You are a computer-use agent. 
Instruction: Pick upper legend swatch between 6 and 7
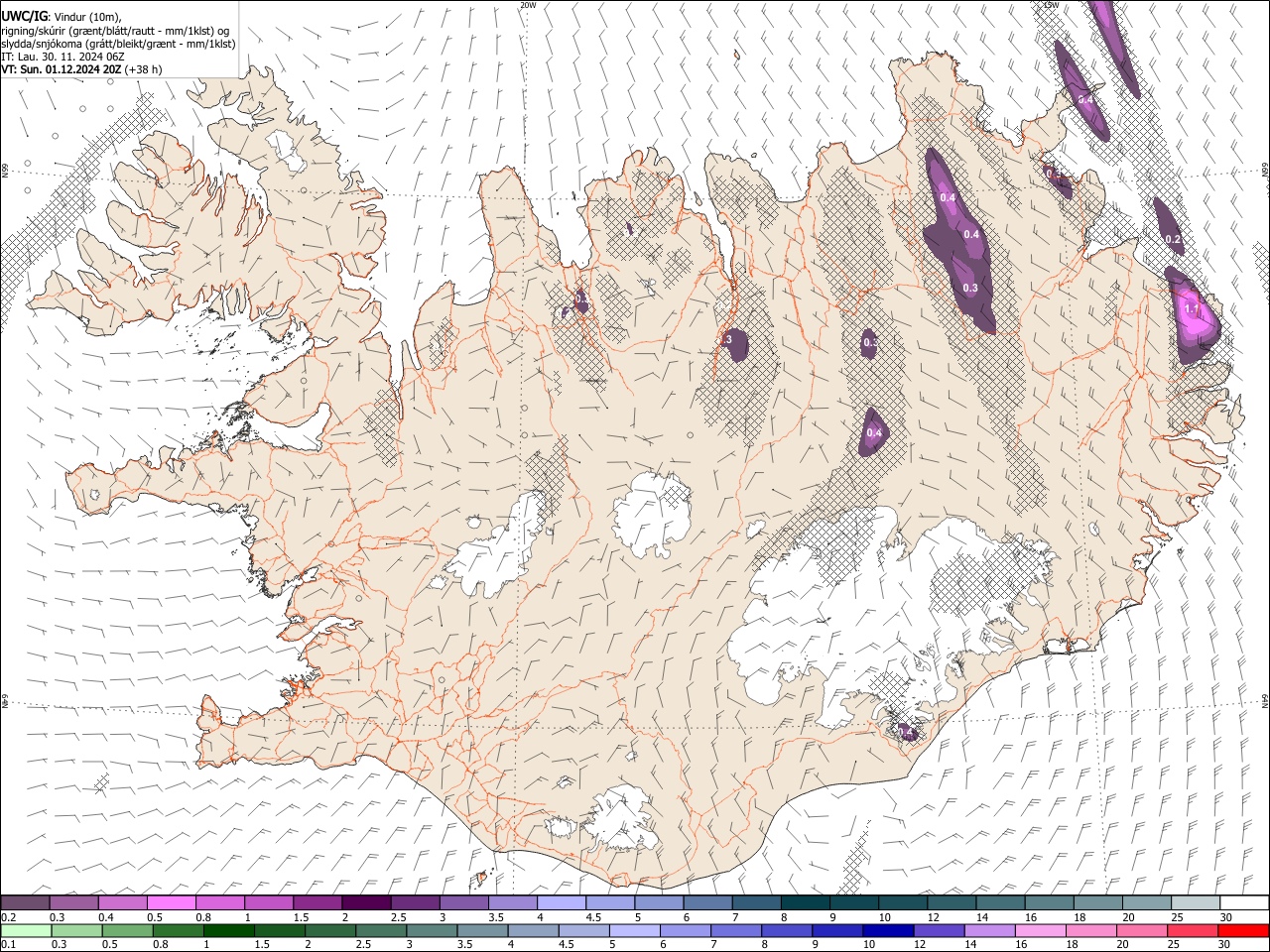pyautogui.click(x=708, y=902)
